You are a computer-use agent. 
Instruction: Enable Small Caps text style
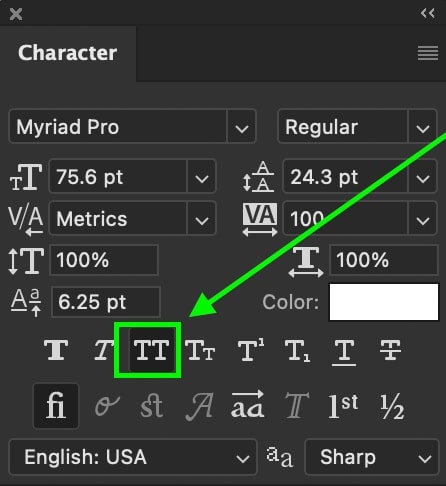(x=200, y=350)
